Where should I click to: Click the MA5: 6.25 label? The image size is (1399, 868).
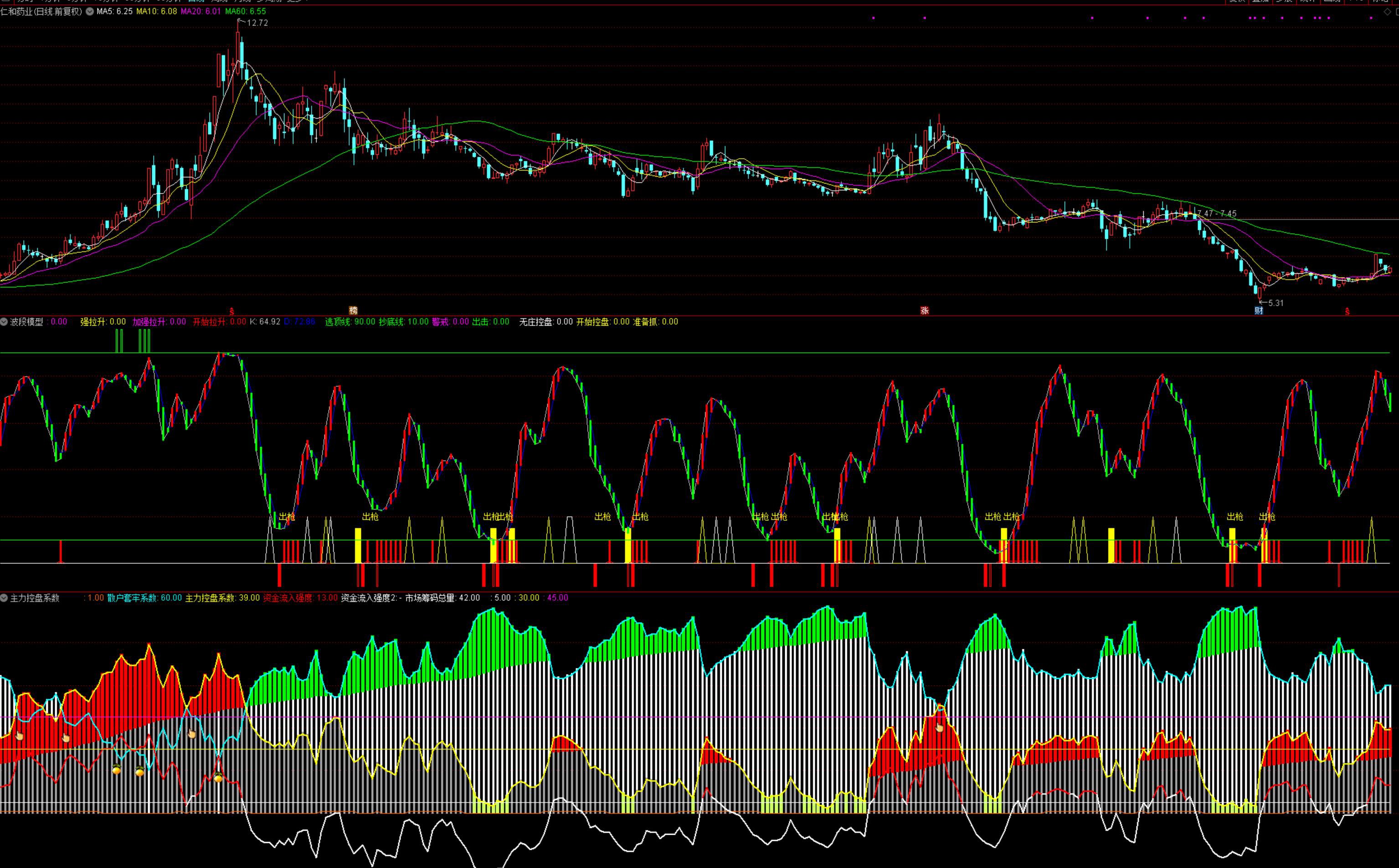pyautogui.click(x=114, y=11)
